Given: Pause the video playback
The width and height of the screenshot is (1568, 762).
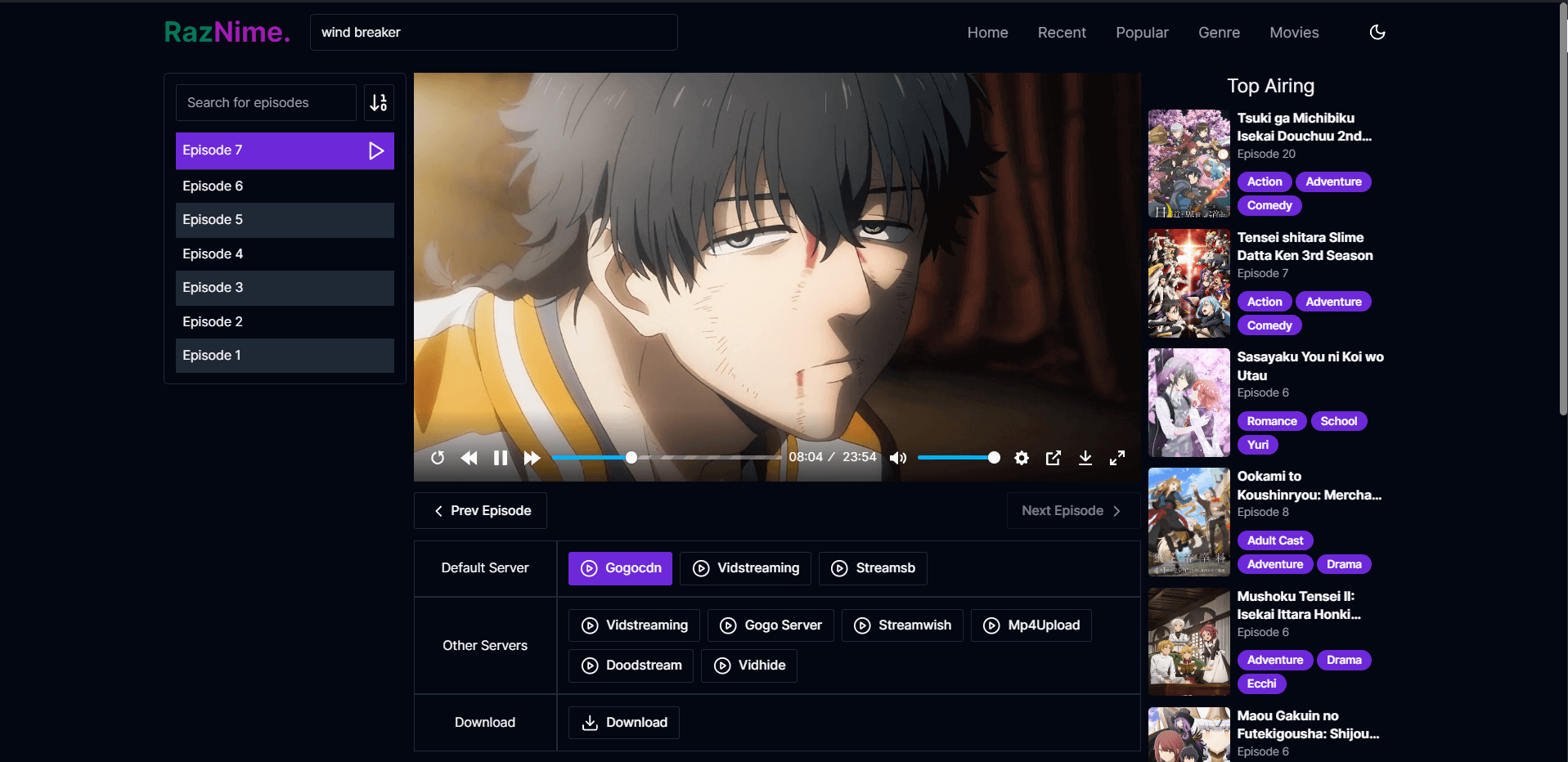Looking at the screenshot, I should point(501,458).
